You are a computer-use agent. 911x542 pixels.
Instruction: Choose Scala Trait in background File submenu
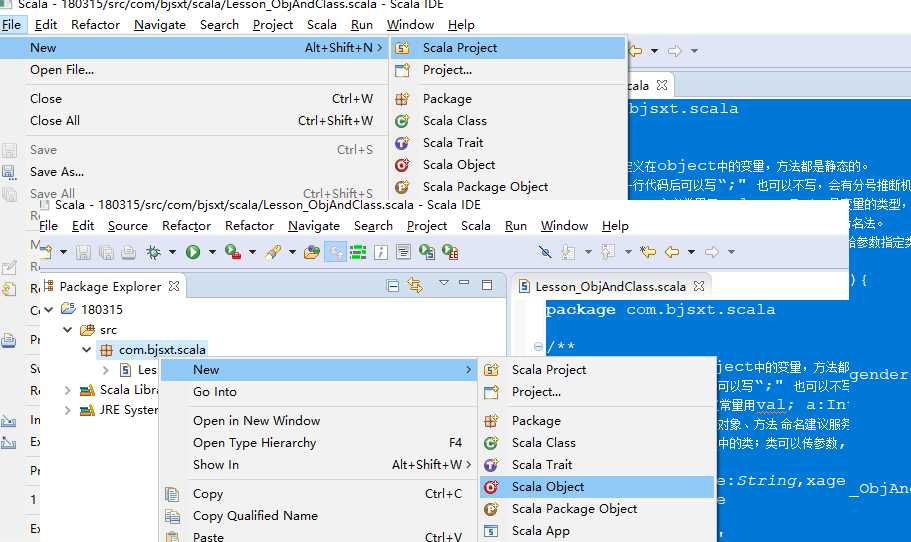coord(508,143)
